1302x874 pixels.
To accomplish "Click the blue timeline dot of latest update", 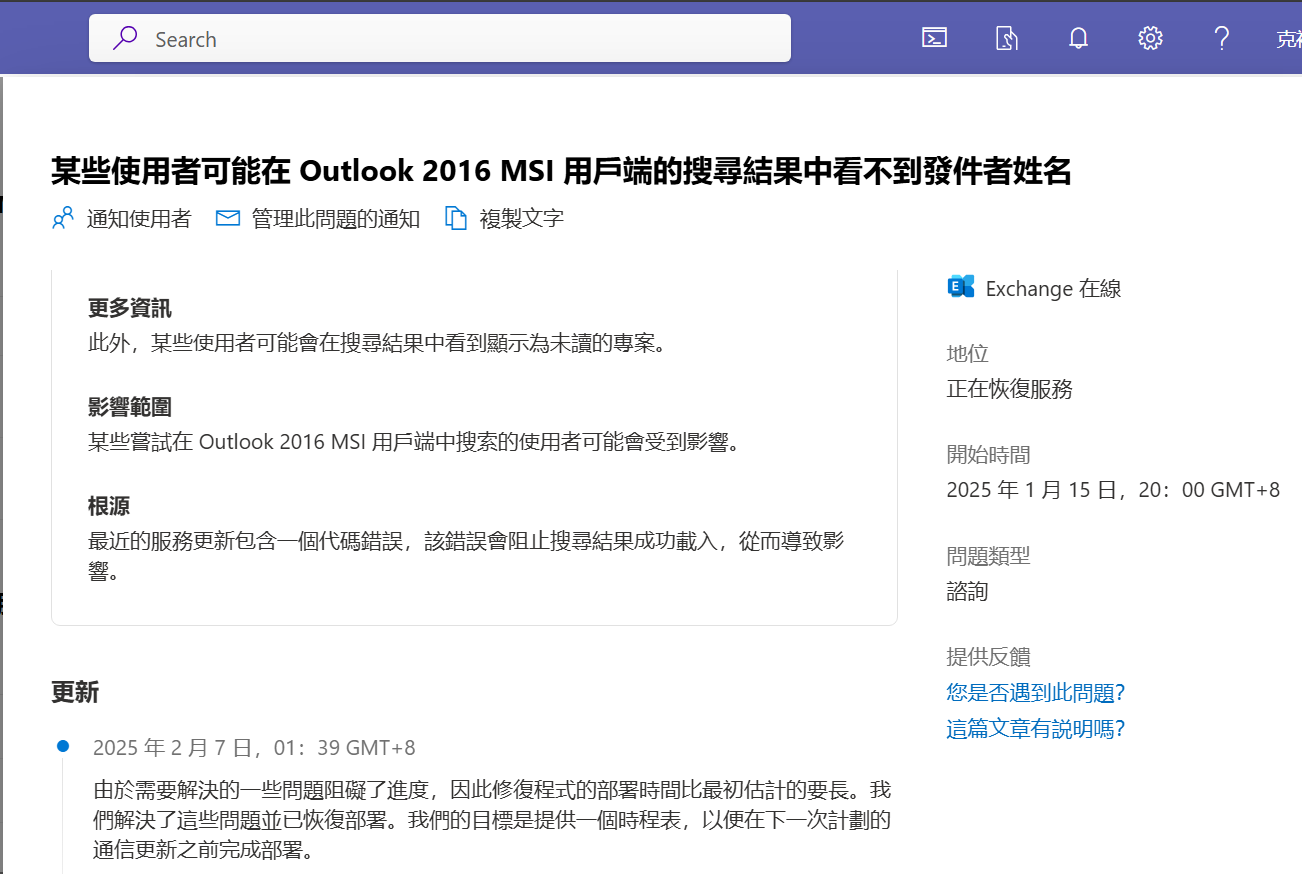I will coord(63,746).
